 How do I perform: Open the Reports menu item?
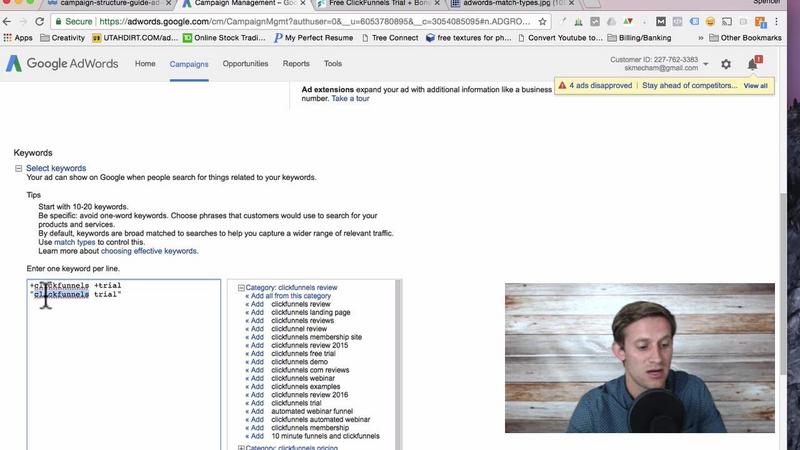tap(296, 64)
